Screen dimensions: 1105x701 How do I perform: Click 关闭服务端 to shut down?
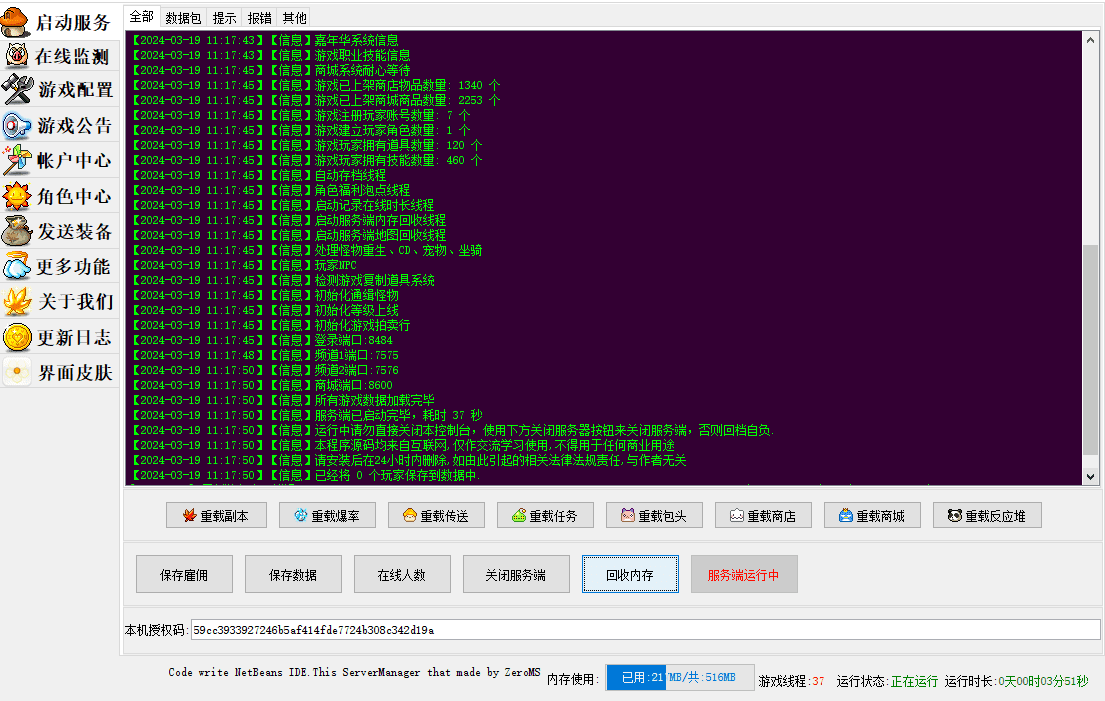pos(516,574)
